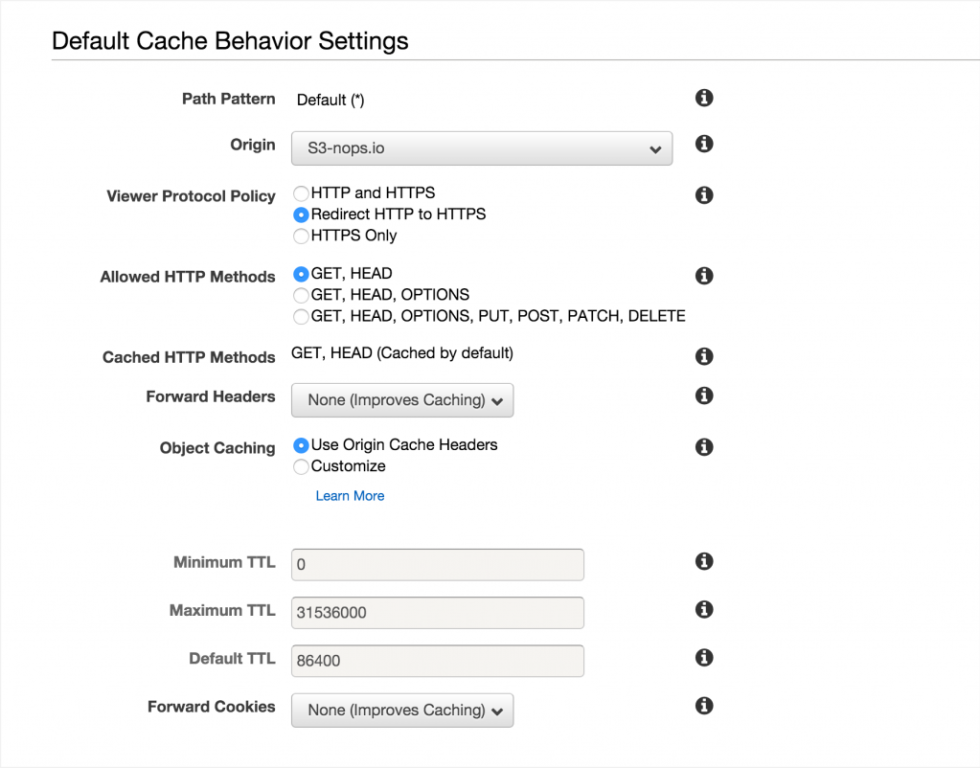The image size is (980, 768).
Task: Open the Forward Cookies dropdown
Action: [402, 710]
